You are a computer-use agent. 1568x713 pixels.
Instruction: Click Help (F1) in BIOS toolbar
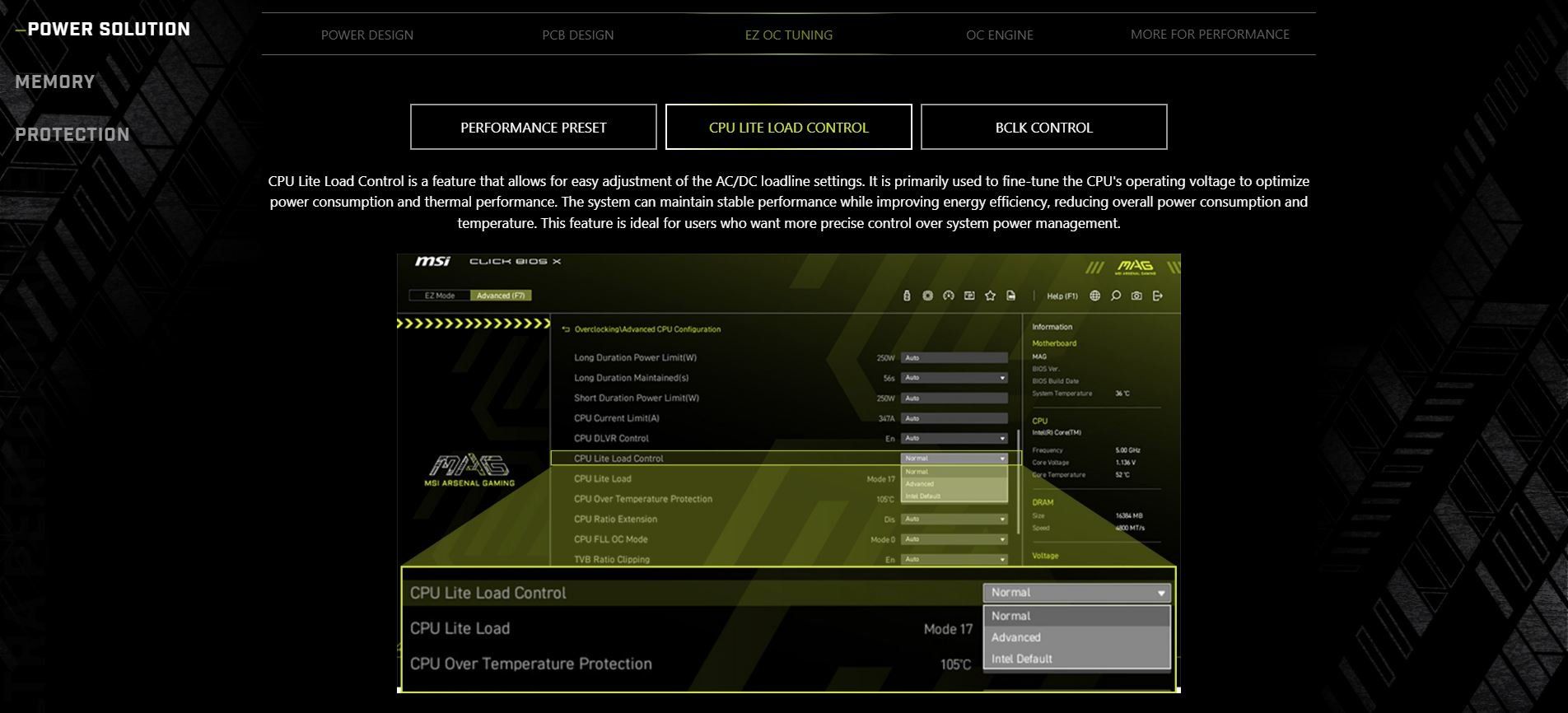pyautogui.click(x=1062, y=296)
